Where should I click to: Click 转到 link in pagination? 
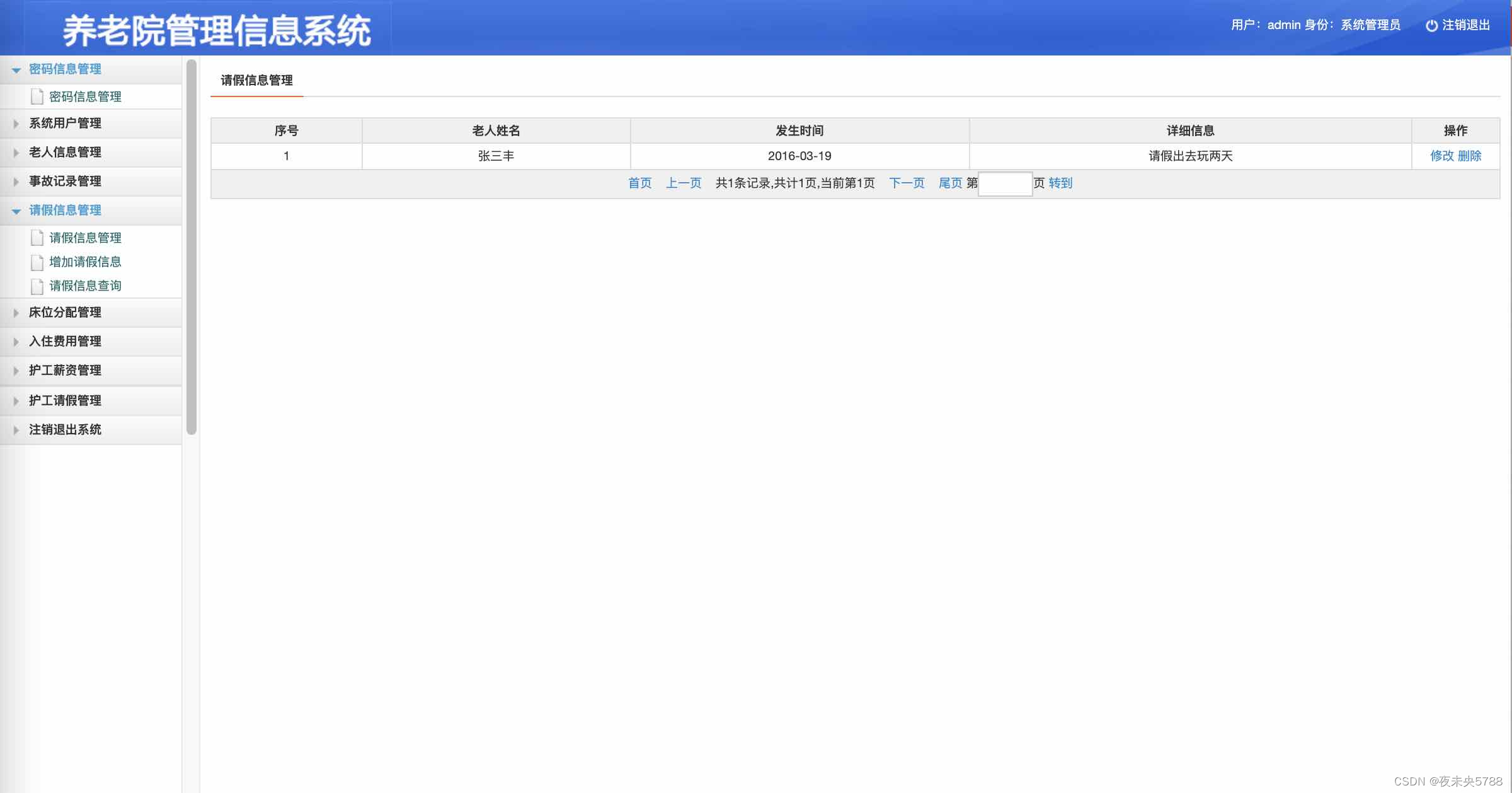click(x=1060, y=183)
